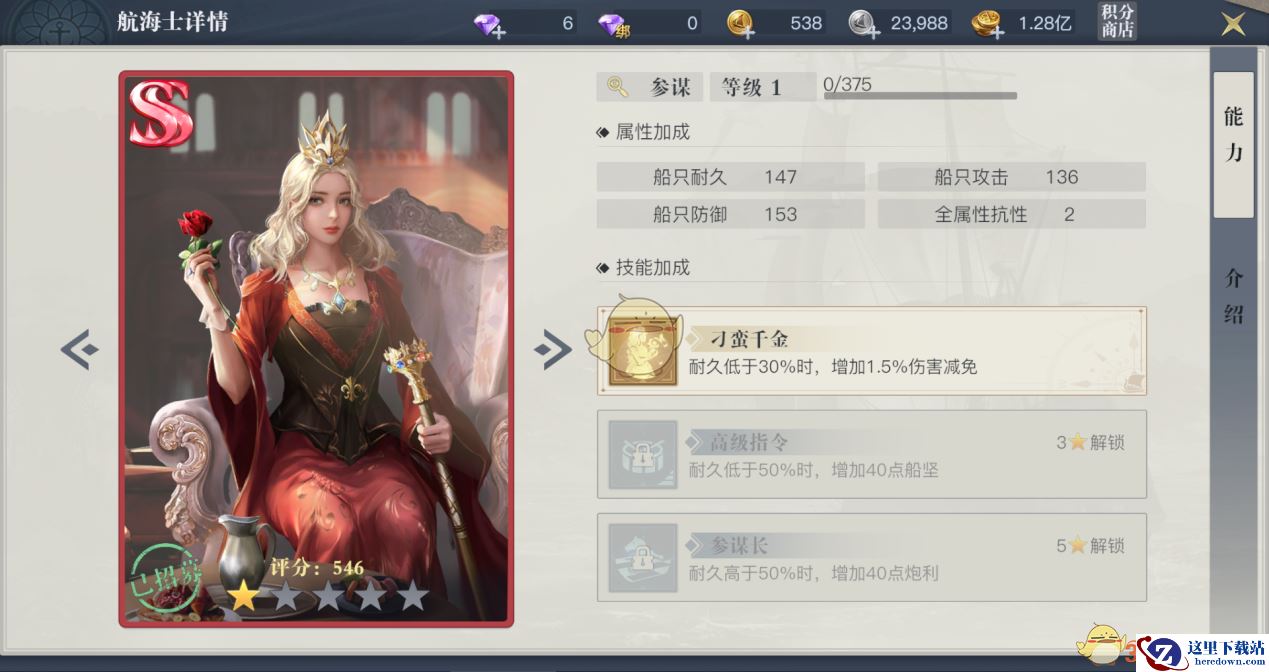
Task: Click the first gold star rating
Action: [242, 597]
